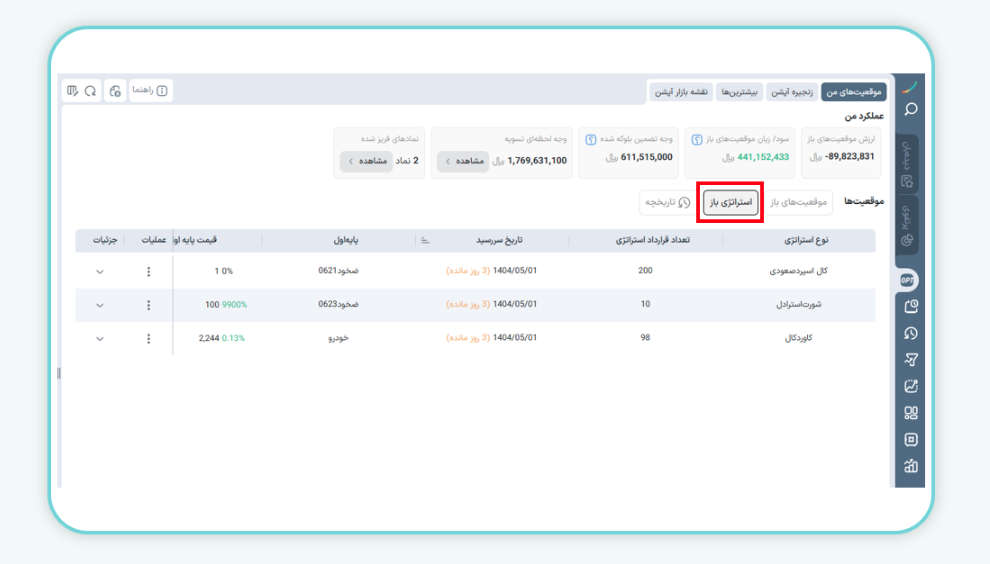Open the نقشه بازار آپشن tab
This screenshot has height=564, width=990.
click(681, 92)
